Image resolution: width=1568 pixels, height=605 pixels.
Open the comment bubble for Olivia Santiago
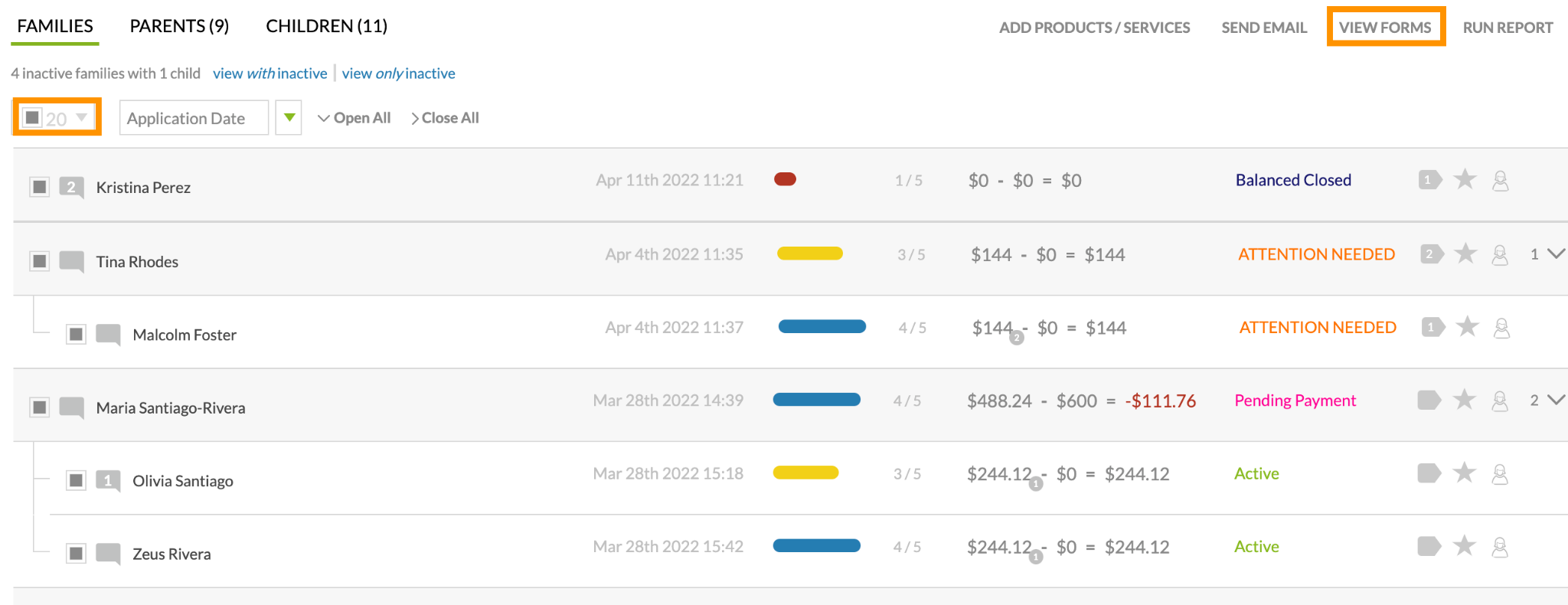tap(108, 481)
